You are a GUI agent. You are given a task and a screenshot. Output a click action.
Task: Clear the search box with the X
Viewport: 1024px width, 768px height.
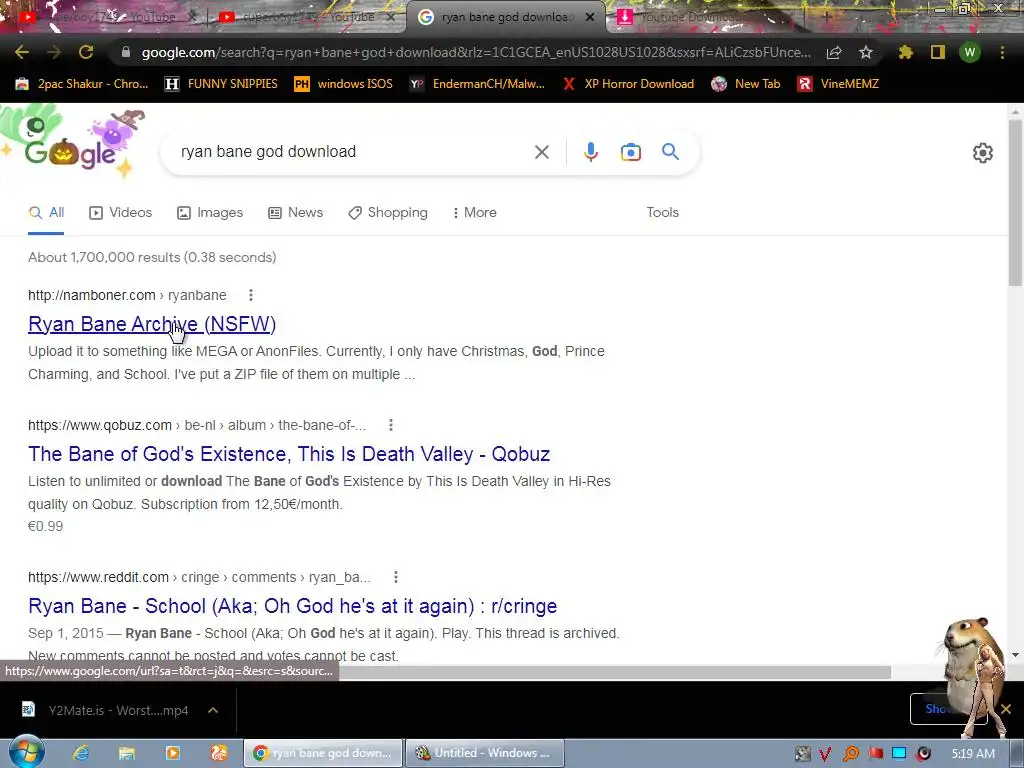click(541, 152)
